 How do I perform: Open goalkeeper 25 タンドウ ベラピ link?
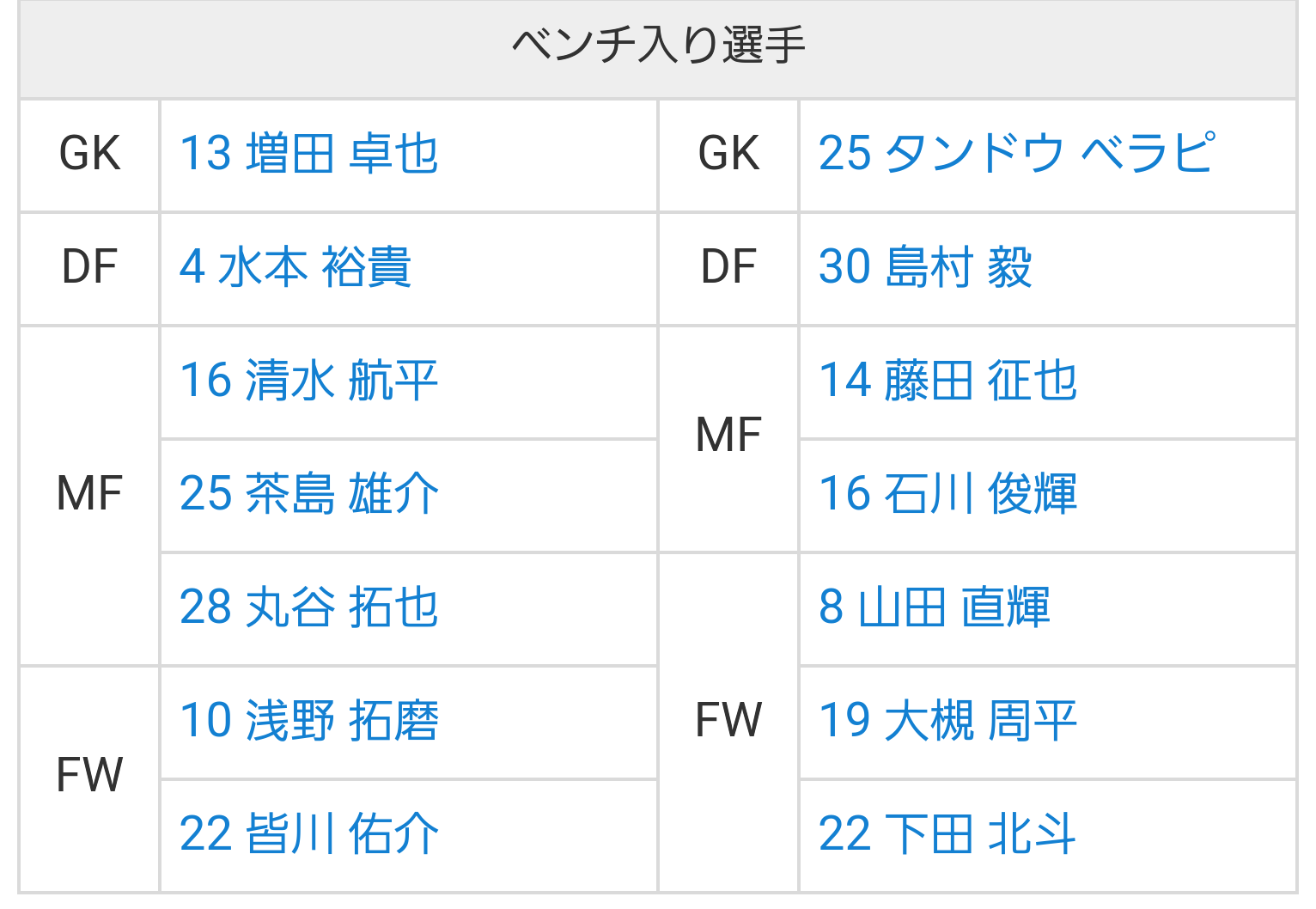pos(1017,155)
